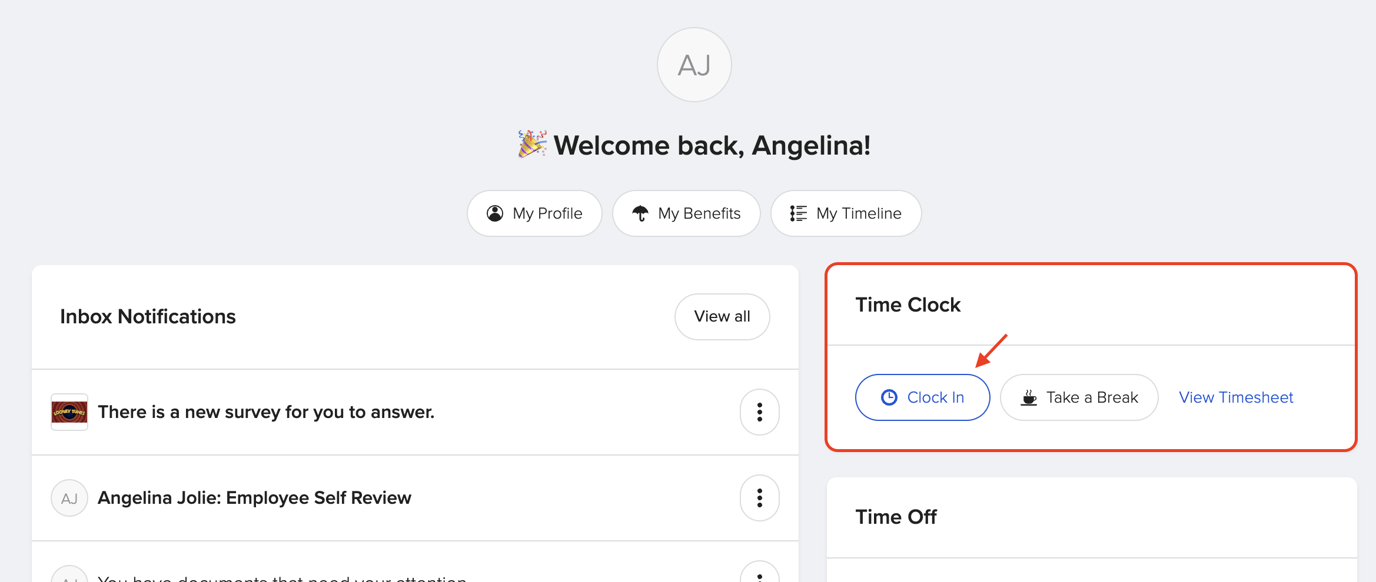The width and height of the screenshot is (1376, 582).
Task: Click the AJ avatar next to Employee Self Review
Action: [x=68, y=497]
